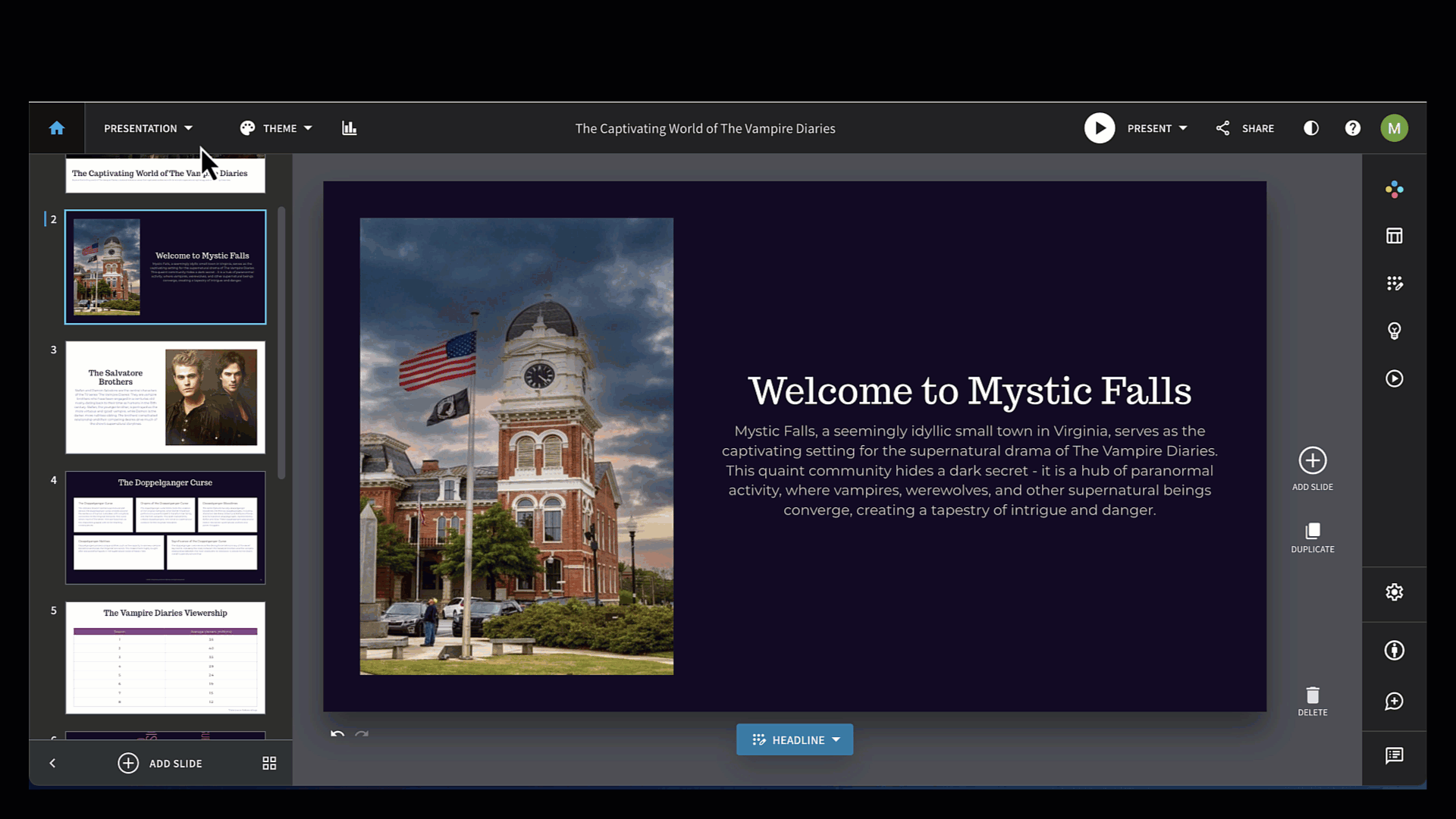Duplicate the current slide
The height and width of the screenshot is (819, 1456).
coord(1313,538)
